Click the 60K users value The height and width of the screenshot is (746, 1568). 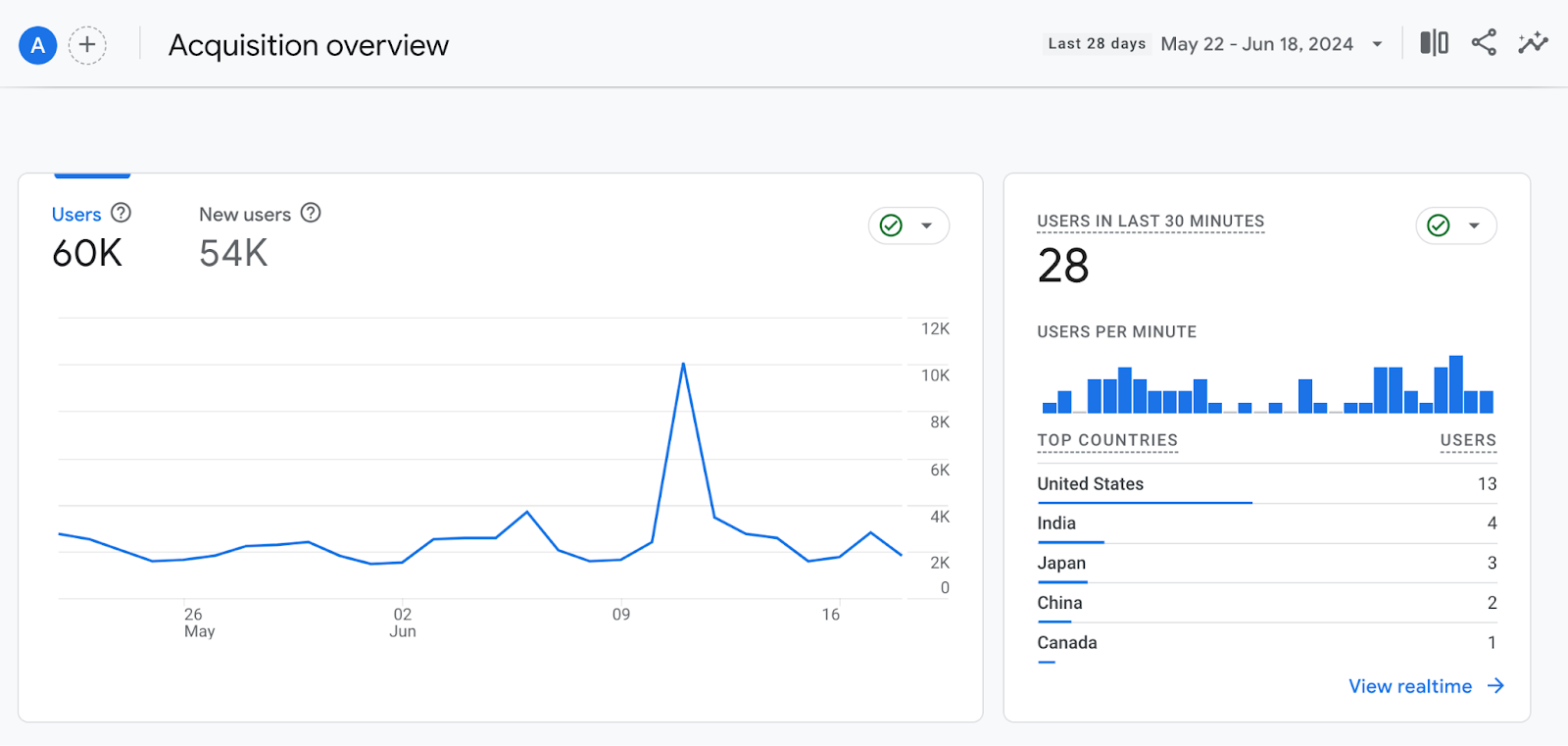(x=87, y=254)
